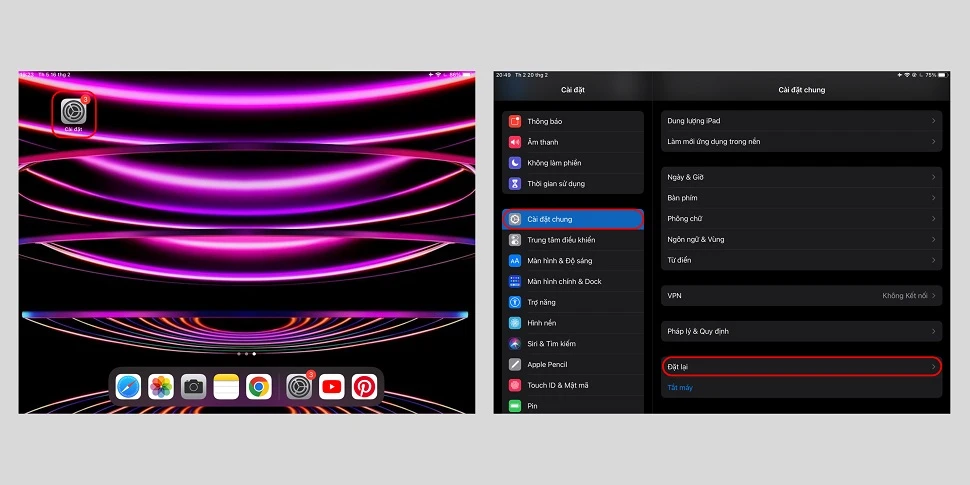Image resolution: width=970 pixels, height=485 pixels.
Task: Click the Âm thanh sound icon
Action: point(515,142)
